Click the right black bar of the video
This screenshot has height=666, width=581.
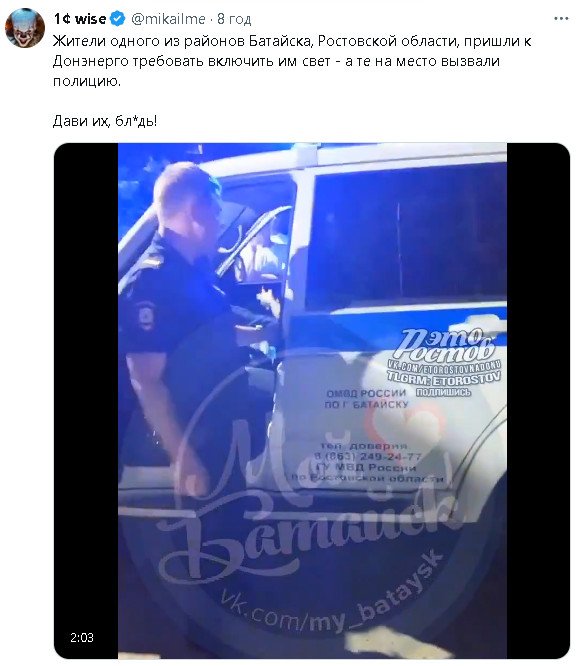(538, 401)
